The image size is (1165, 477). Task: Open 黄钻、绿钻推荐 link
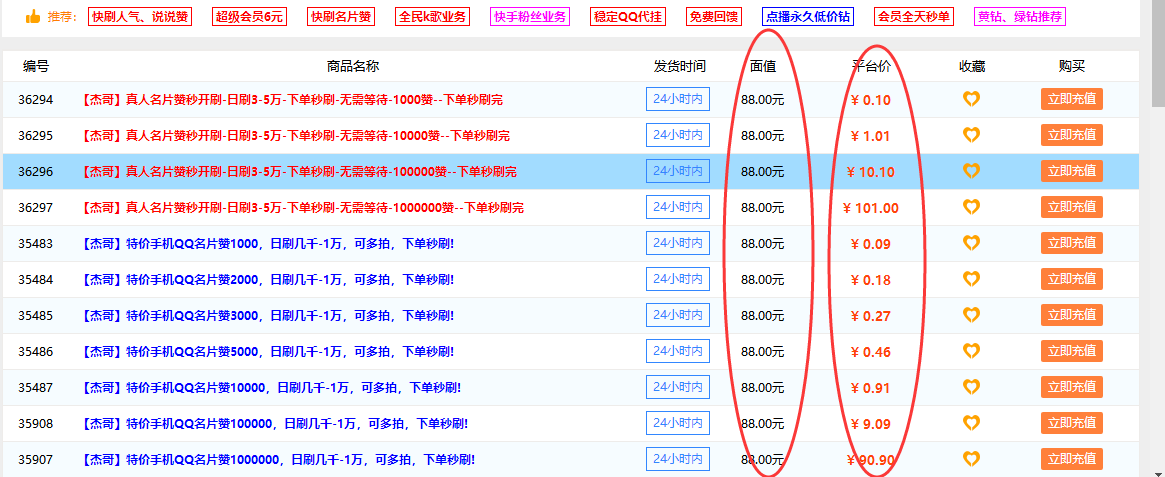(x=1020, y=17)
